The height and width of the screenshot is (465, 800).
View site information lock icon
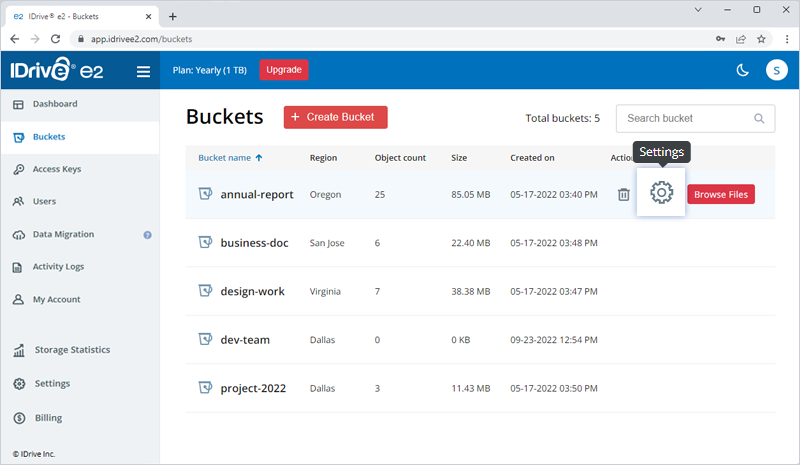[x=81, y=39]
